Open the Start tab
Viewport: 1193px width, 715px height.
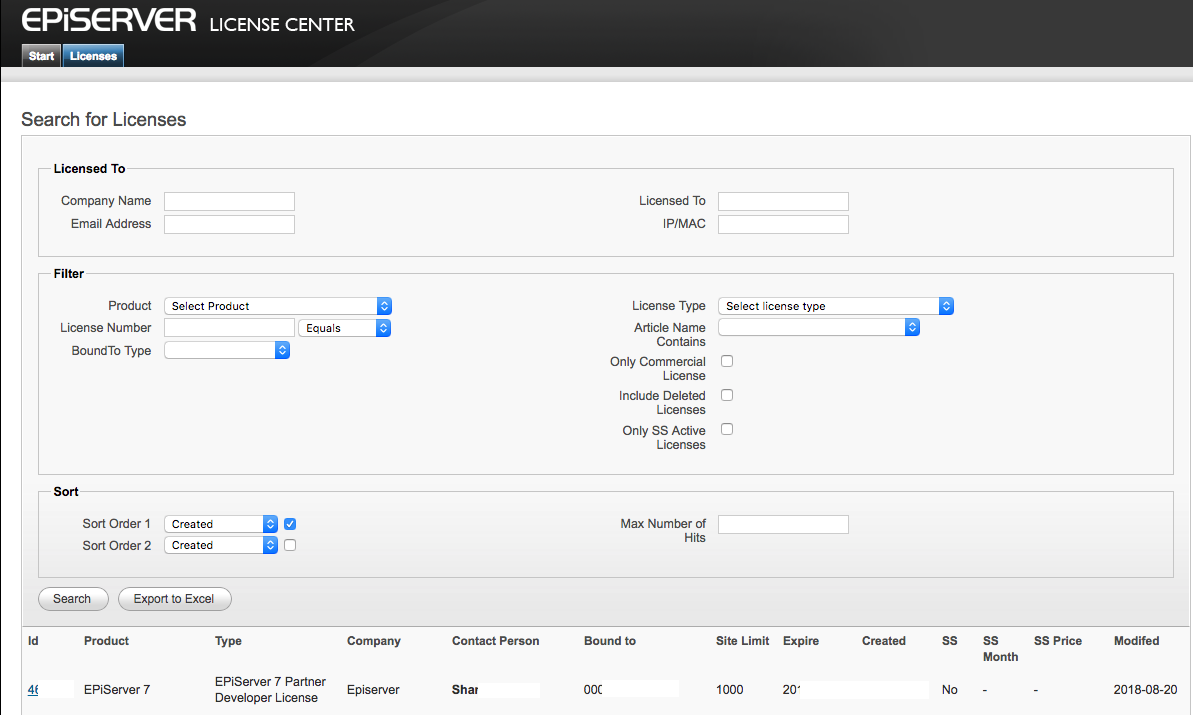tap(41, 56)
